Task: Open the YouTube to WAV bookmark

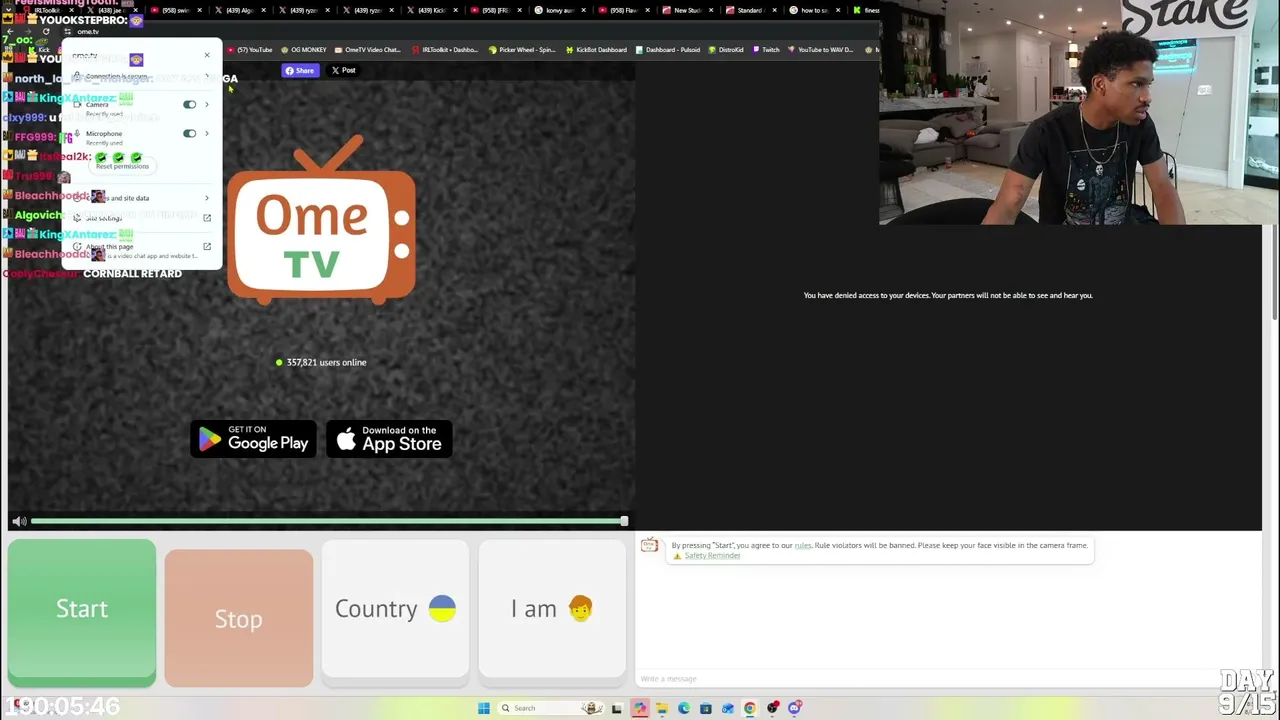Action: click(821, 50)
